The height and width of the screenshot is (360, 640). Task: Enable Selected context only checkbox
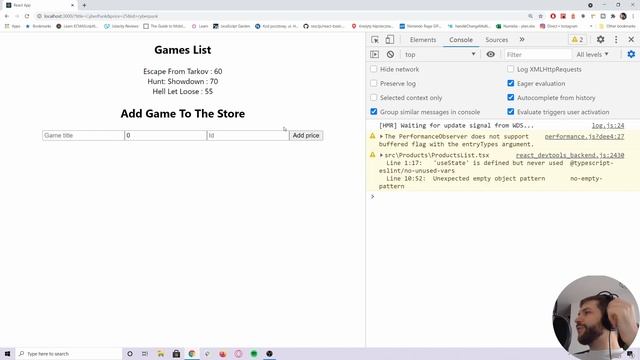pos(373,98)
